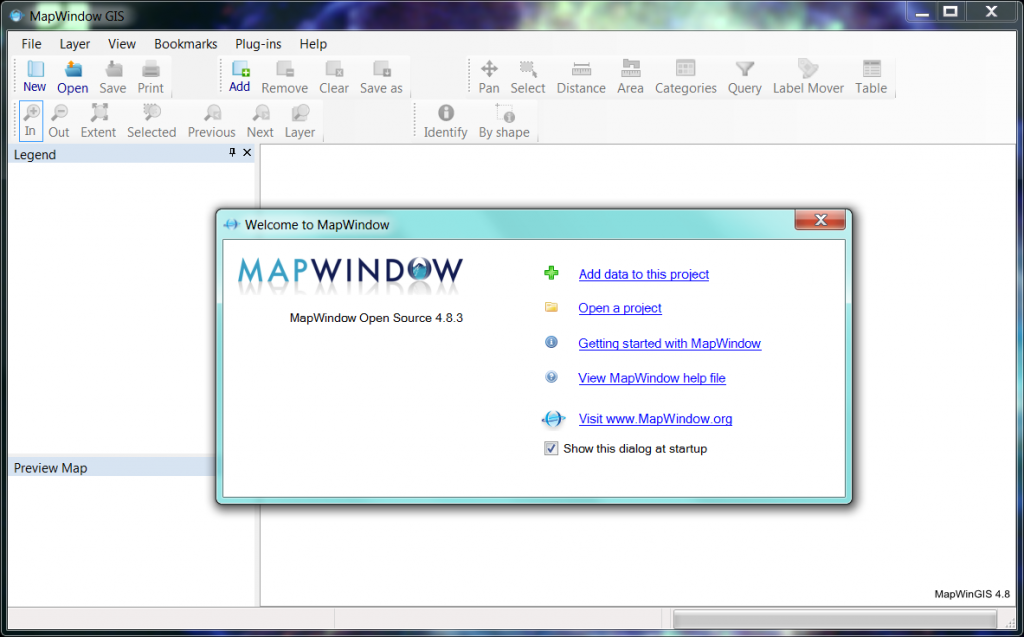
Task: Open the Bookmarks menu
Action: 185,44
